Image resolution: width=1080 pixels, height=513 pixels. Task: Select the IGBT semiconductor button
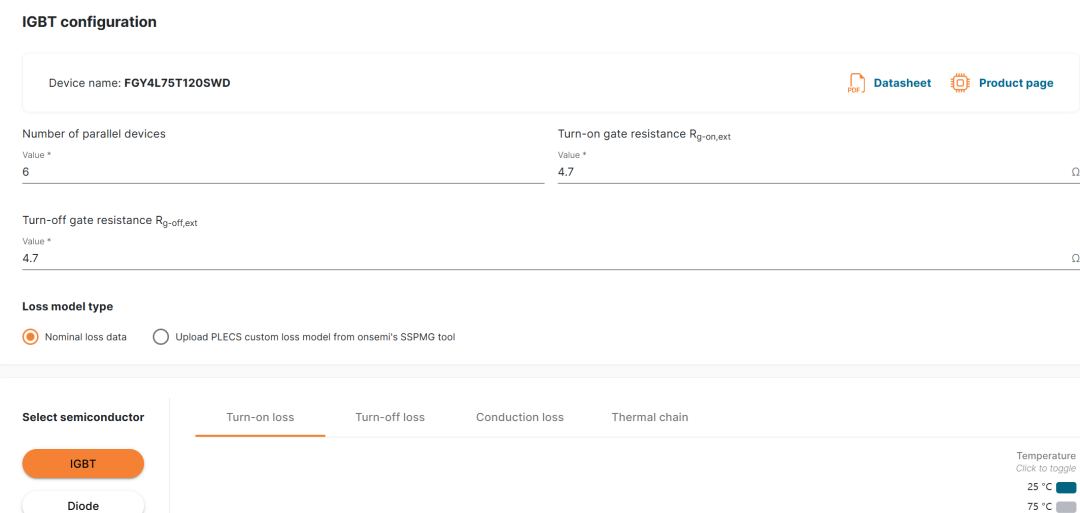click(x=83, y=463)
